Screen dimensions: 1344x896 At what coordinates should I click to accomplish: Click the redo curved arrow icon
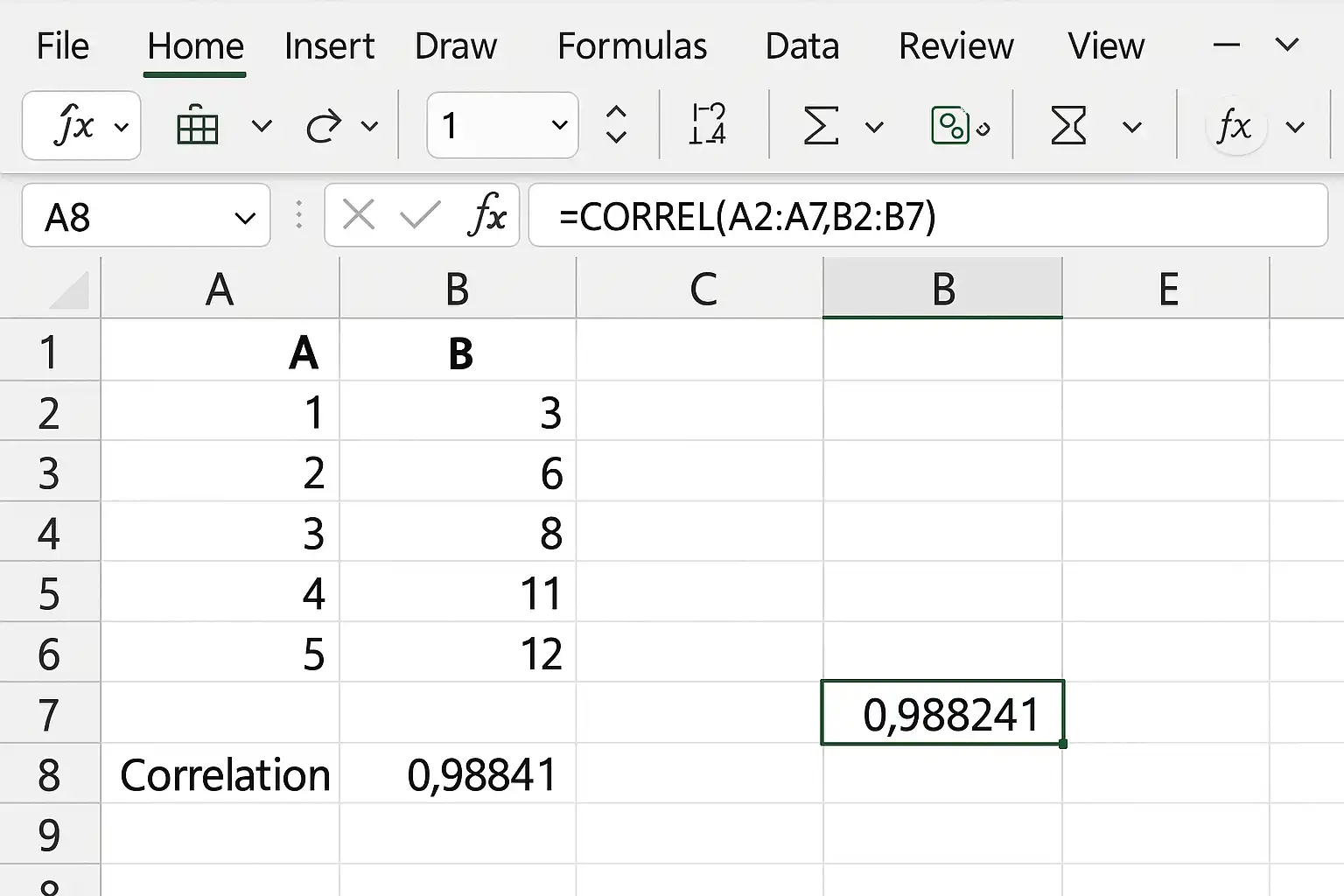click(323, 127)
